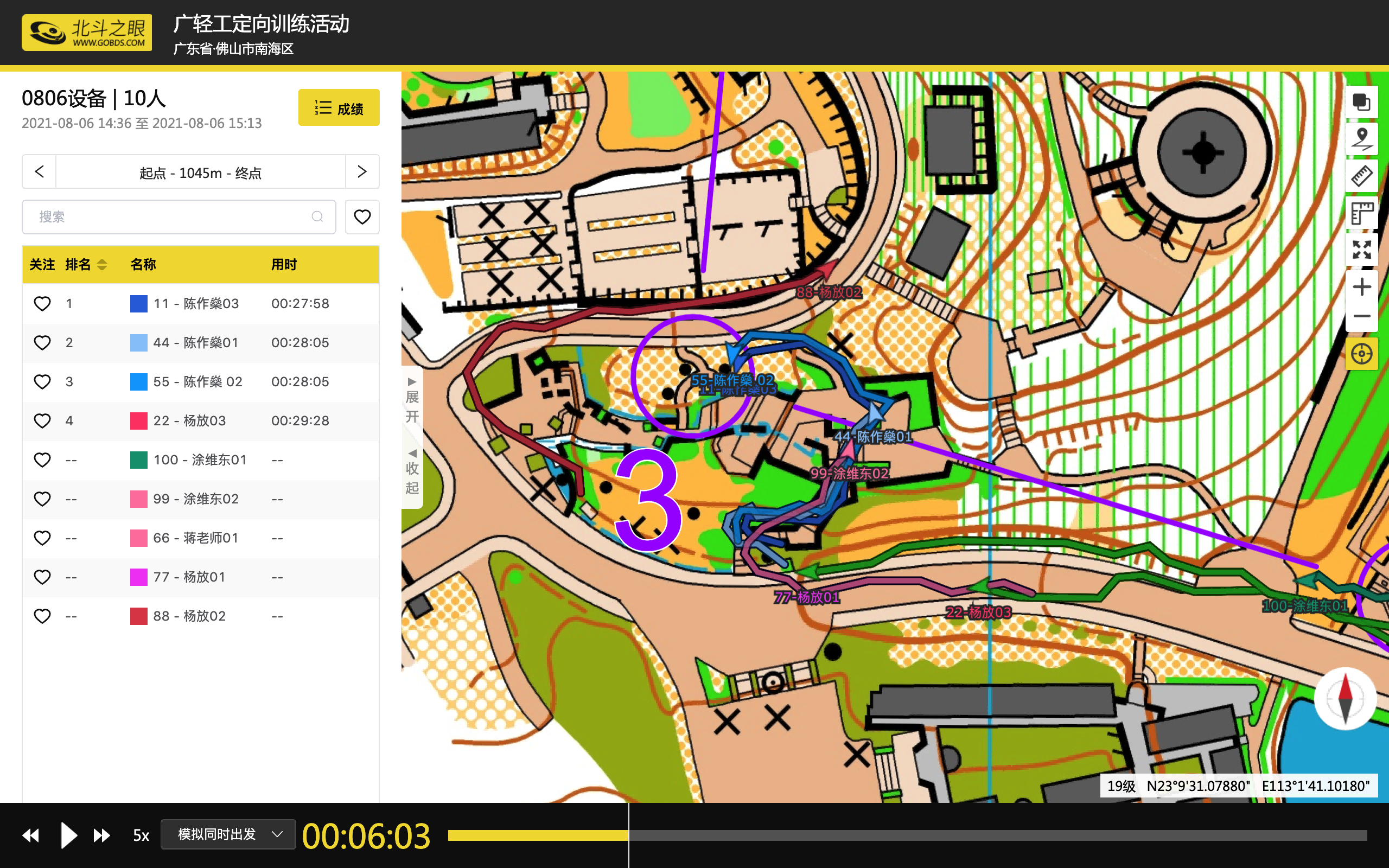The width and height of the screenshot is (1389, 868).
Task: Collapse the side panel with 收起
Action: tap(411, 472)
